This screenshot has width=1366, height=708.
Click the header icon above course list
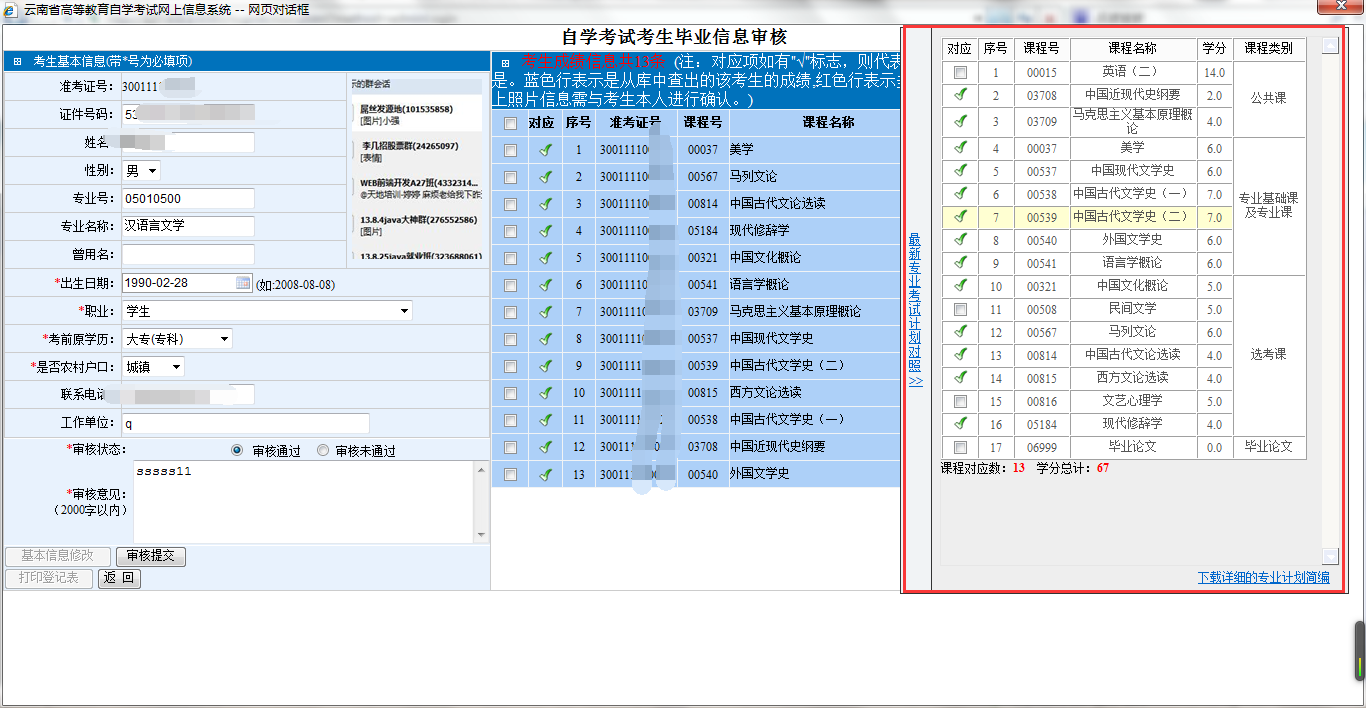tap(505, 64)
